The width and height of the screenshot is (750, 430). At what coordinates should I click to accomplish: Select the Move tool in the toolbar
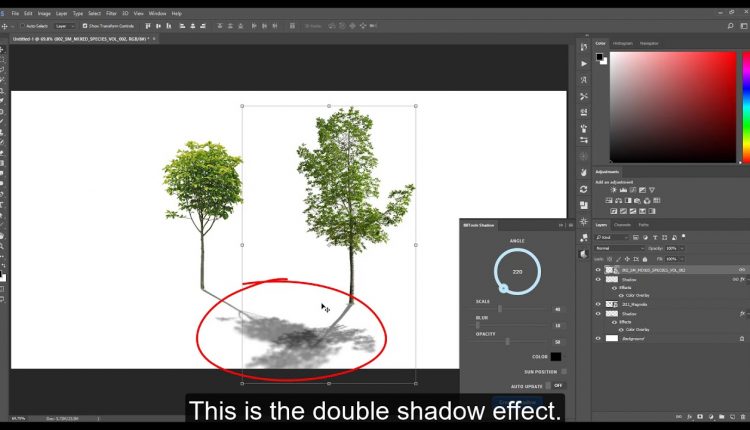coord(4,47)
